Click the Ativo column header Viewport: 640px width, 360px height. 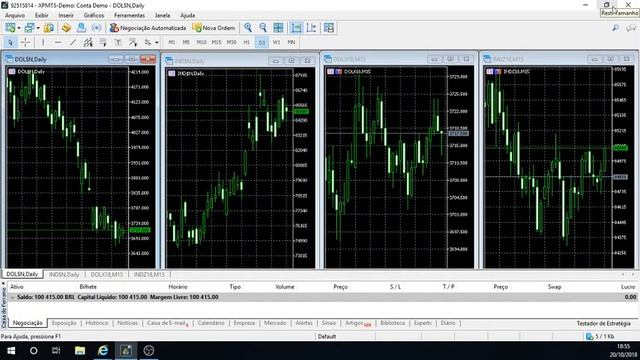coord(17,287)
